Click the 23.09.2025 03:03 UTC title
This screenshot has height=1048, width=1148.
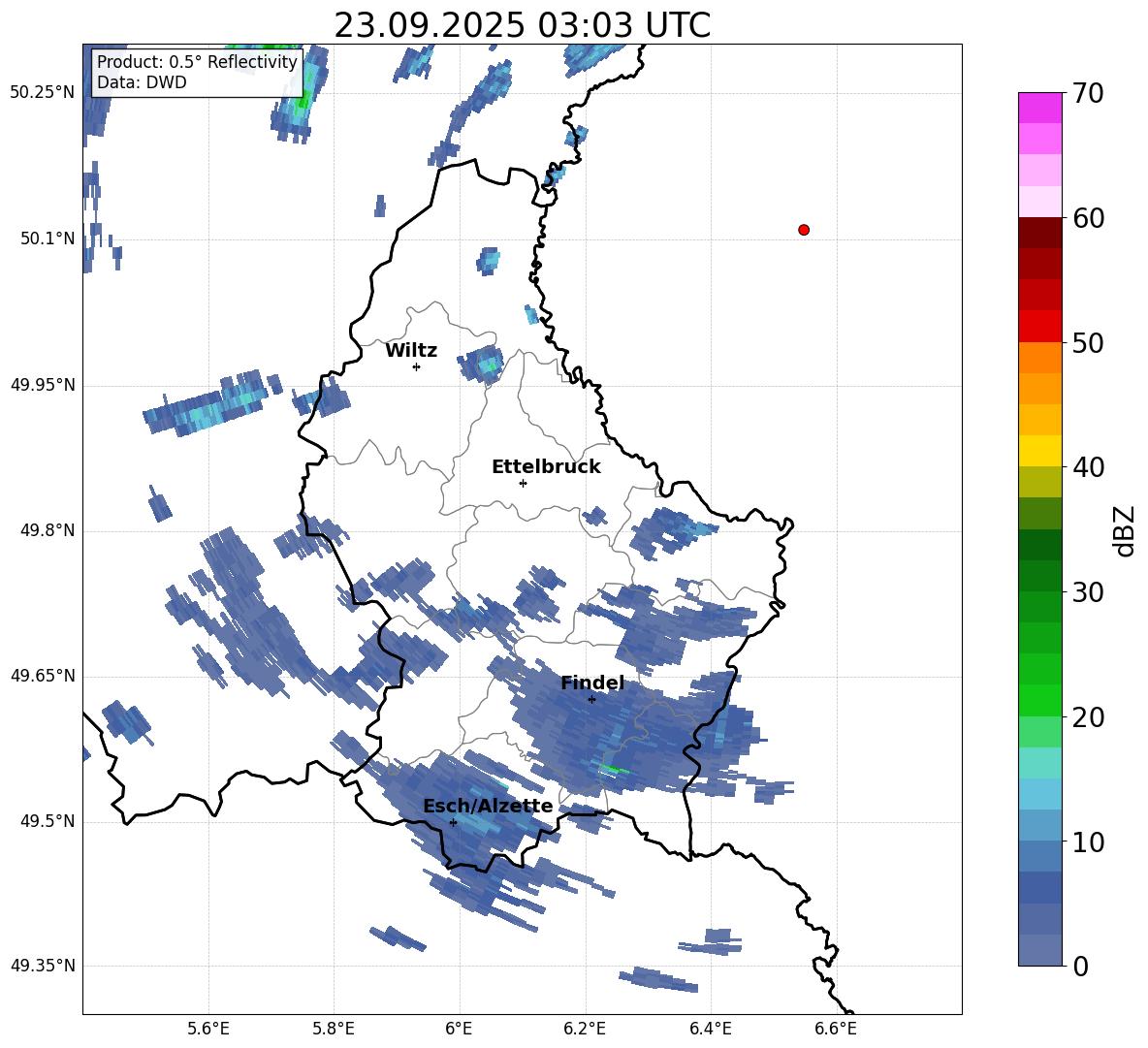(x=522, y=25)
